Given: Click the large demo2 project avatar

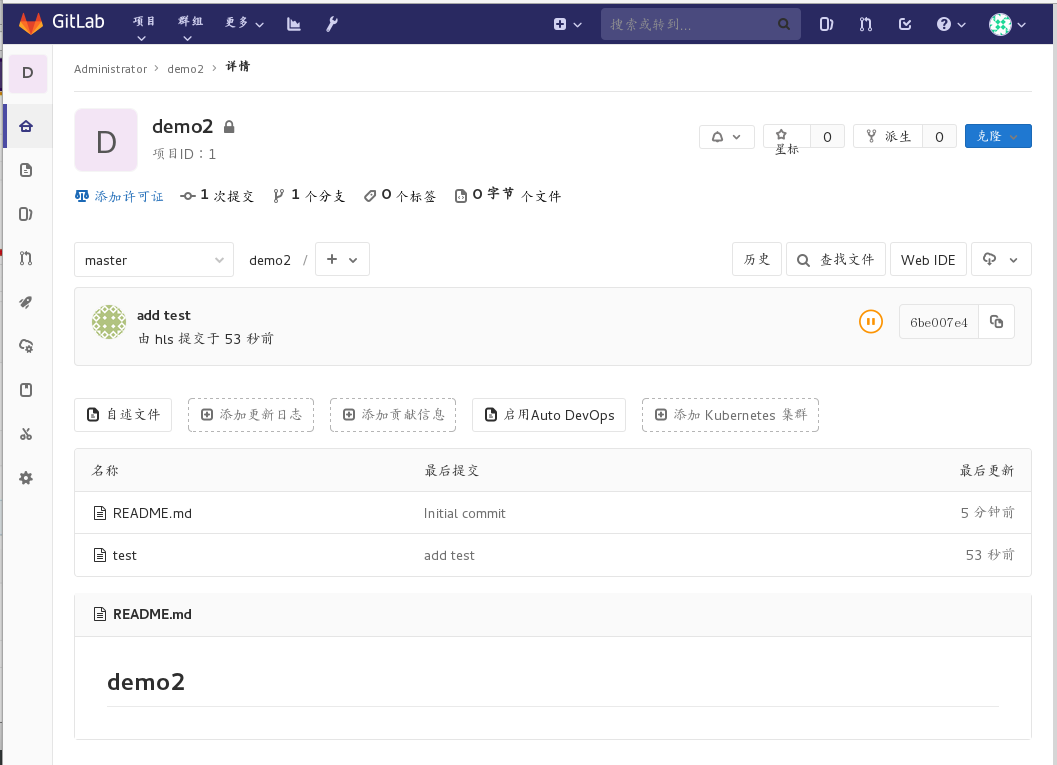Looking at the screenshot, I should pos(106,140).
